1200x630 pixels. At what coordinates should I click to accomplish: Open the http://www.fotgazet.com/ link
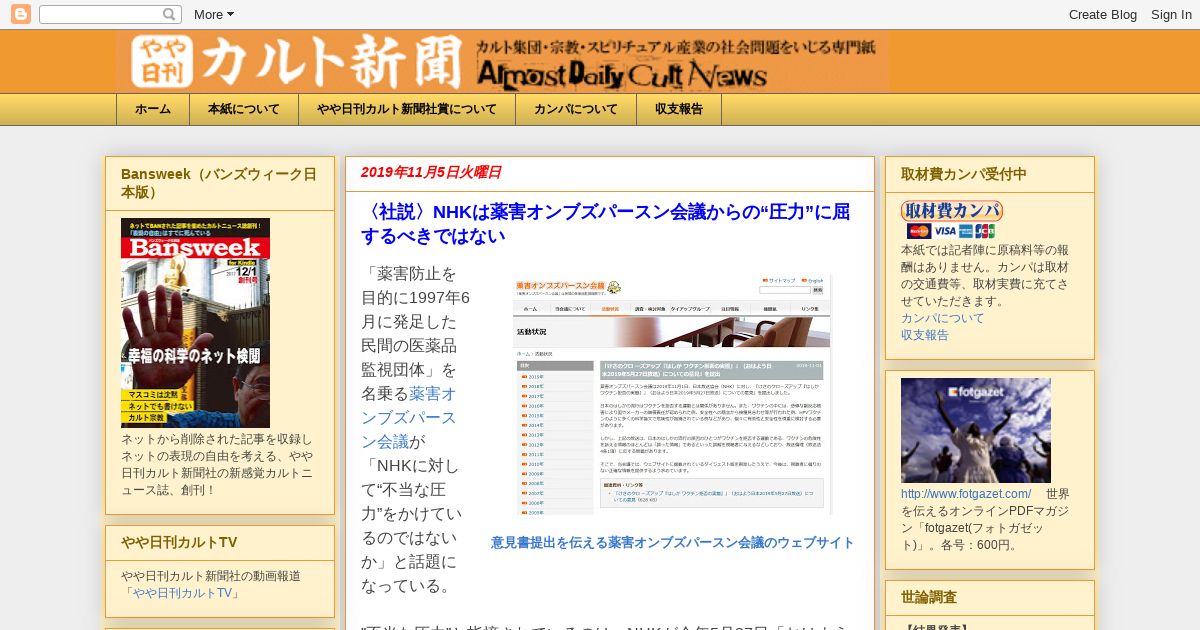[966, 494]
